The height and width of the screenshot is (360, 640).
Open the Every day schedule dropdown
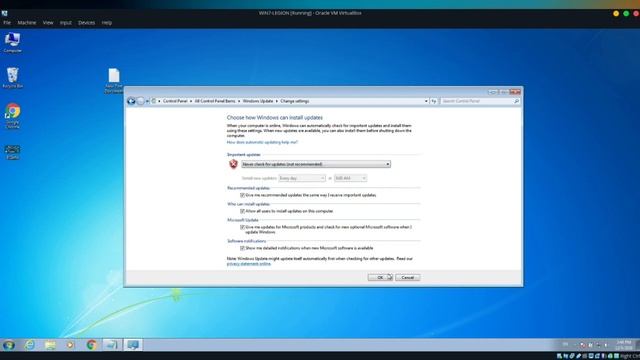pos(302,178)
